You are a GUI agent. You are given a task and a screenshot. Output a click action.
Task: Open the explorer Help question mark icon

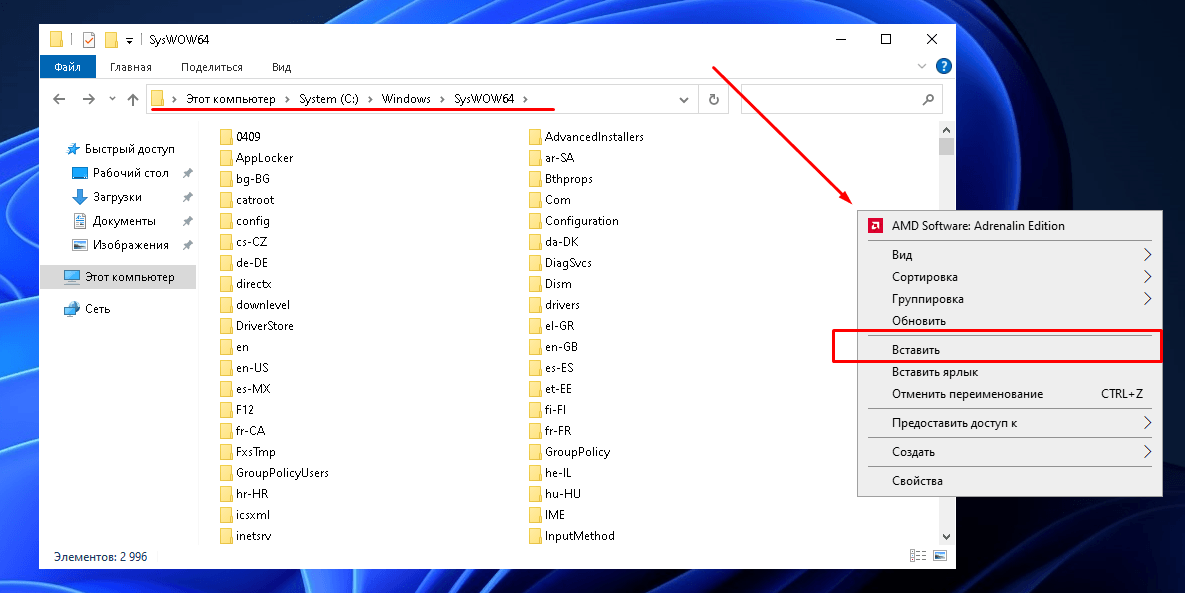pyautogui.click(x=943, y=67)
